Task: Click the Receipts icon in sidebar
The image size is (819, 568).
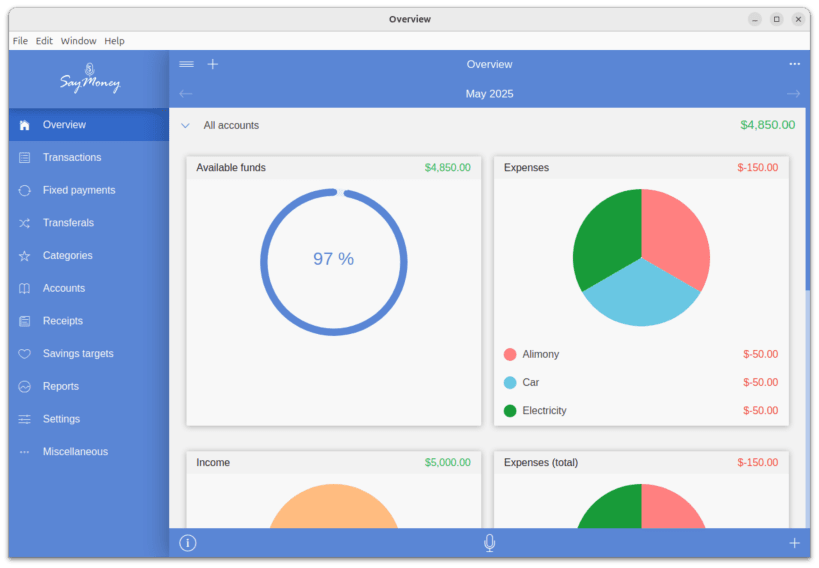Action: click(24, 321)
